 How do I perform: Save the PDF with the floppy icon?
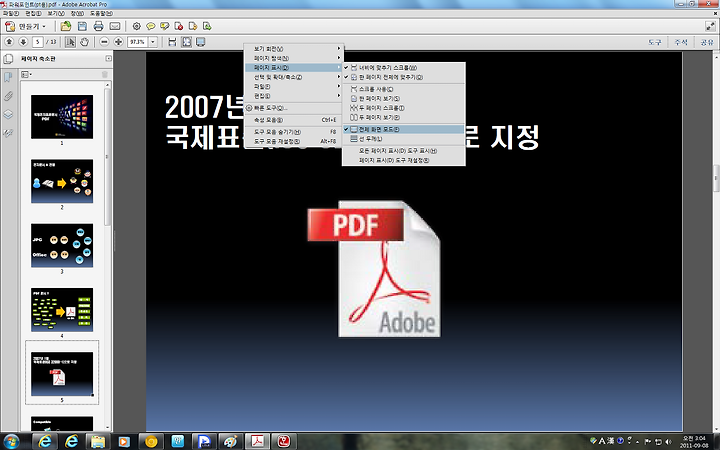point(82,26)
